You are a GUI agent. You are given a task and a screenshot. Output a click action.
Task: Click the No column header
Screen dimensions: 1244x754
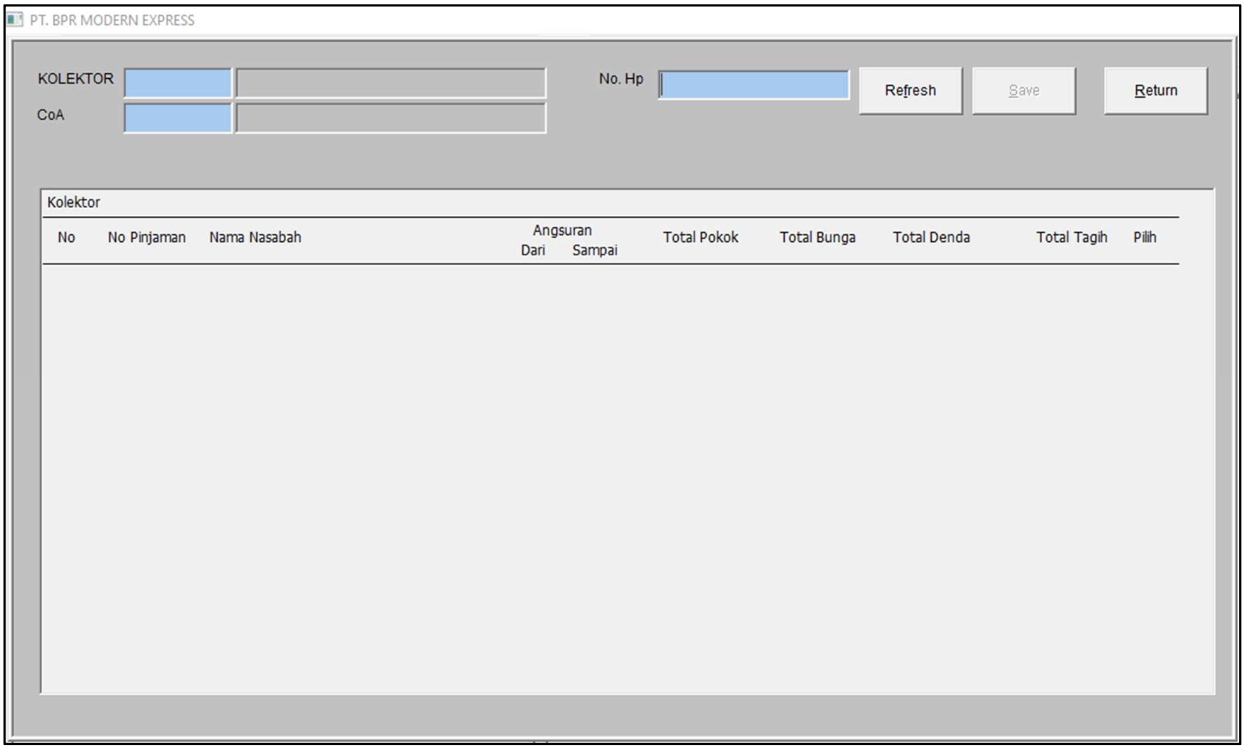click(66, 238)
